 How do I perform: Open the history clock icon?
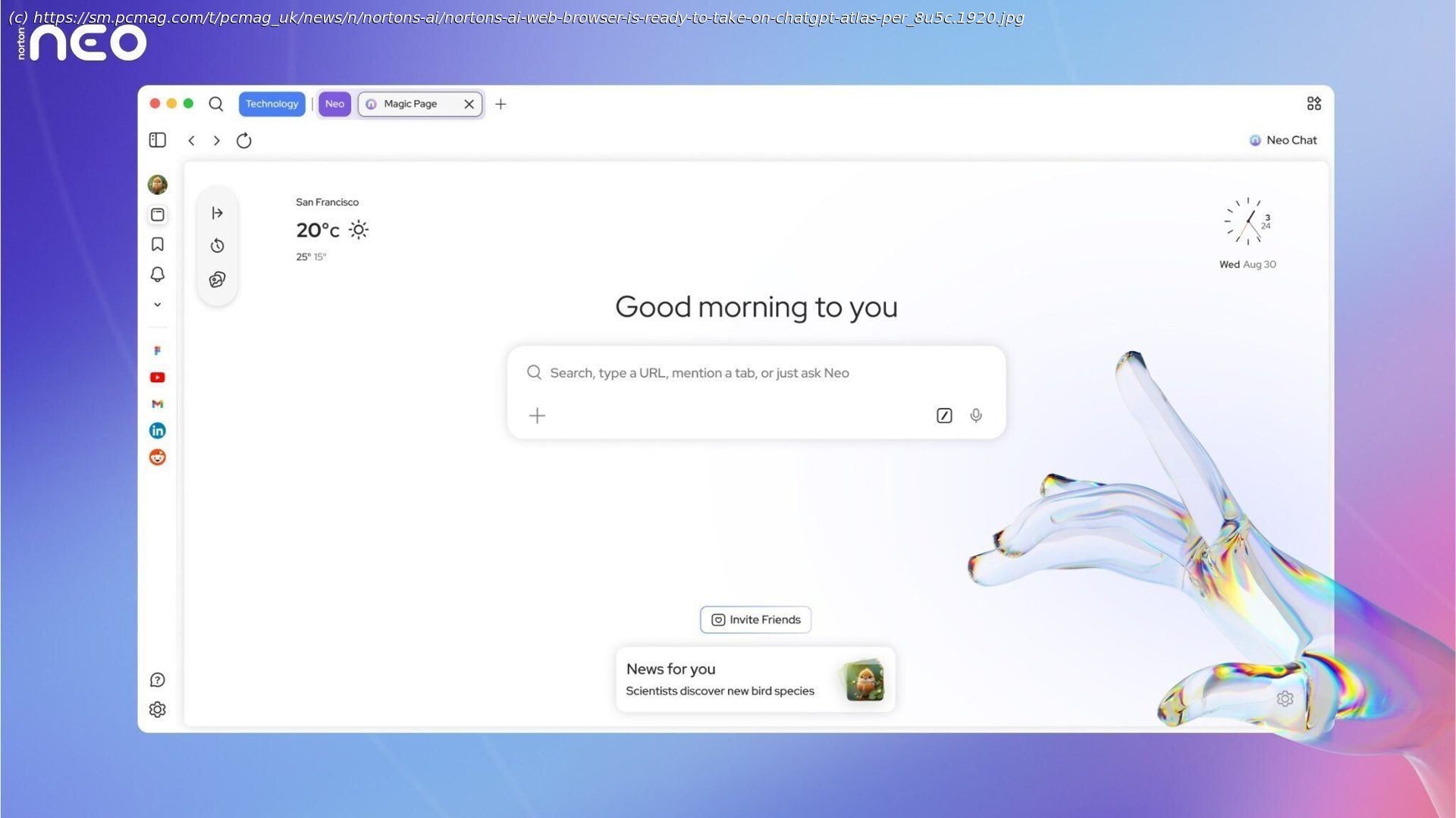tap(217, 246)
